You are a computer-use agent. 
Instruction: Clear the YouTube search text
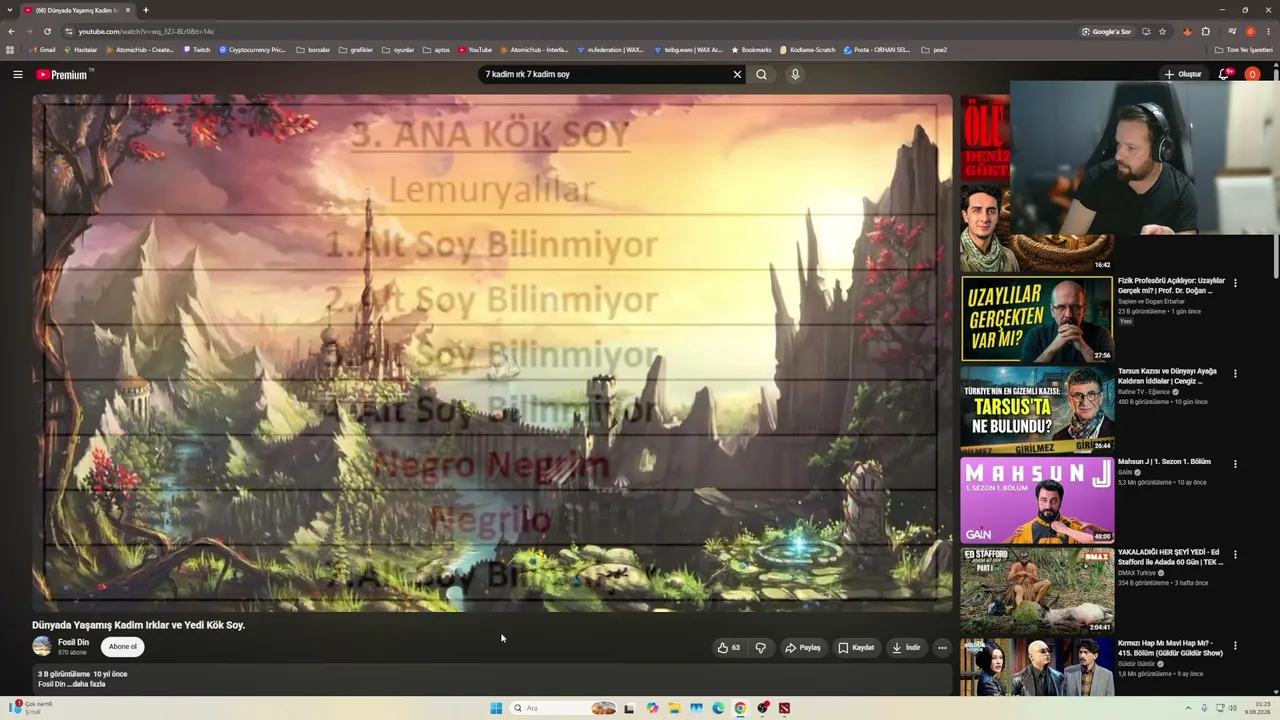[x=737, y=74]
